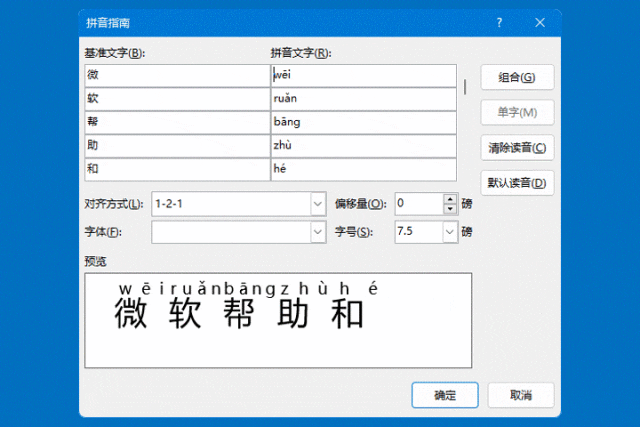
Task: Click the base text field 和
Action: point(177,169)
